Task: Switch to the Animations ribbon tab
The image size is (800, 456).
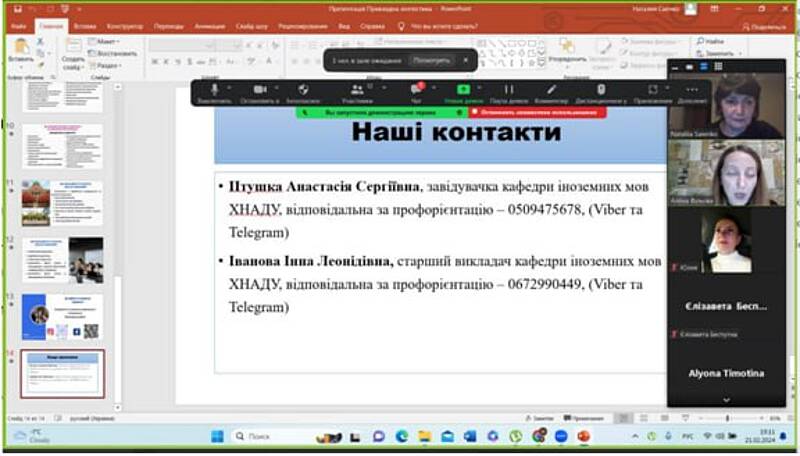Action: coord(209,26)
